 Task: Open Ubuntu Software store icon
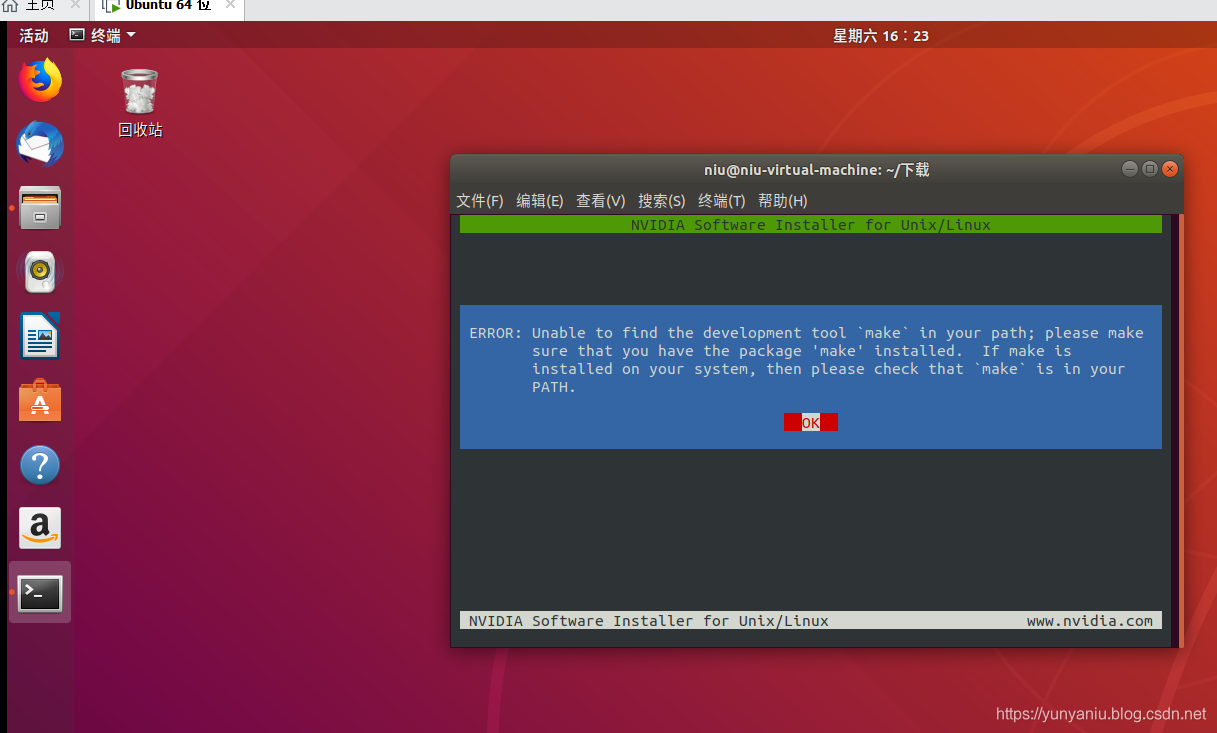pyautogui.click(x=40, y=400)
